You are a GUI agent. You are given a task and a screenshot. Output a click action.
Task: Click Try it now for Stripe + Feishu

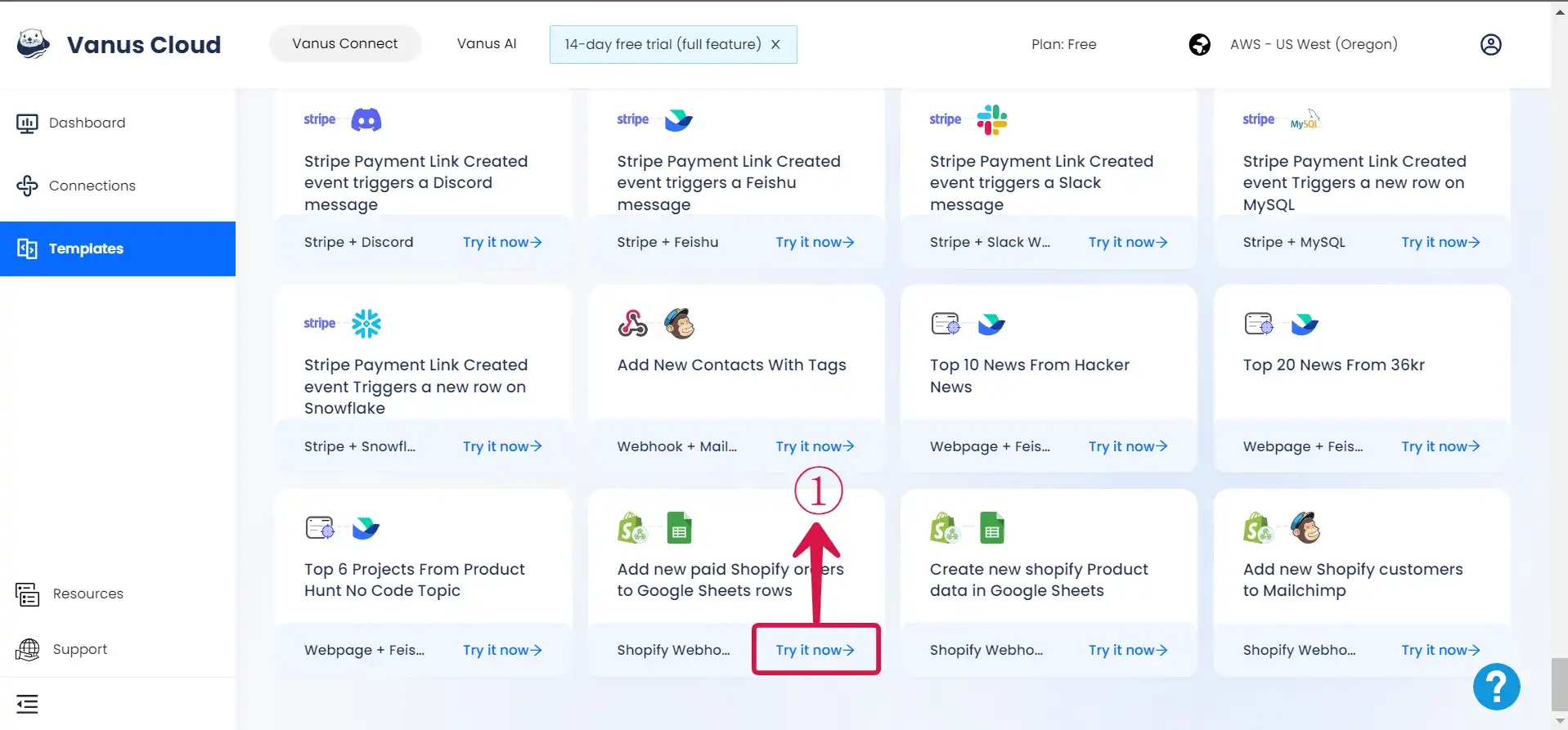point(815,242)
